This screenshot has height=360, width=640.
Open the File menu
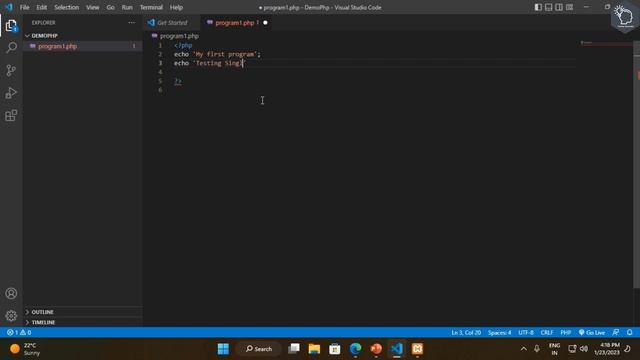pos(24,7)
